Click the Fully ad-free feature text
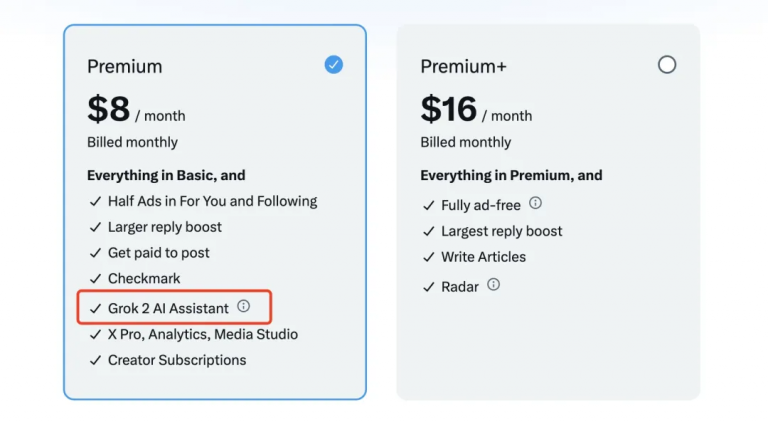 click(x=481, y=205)
